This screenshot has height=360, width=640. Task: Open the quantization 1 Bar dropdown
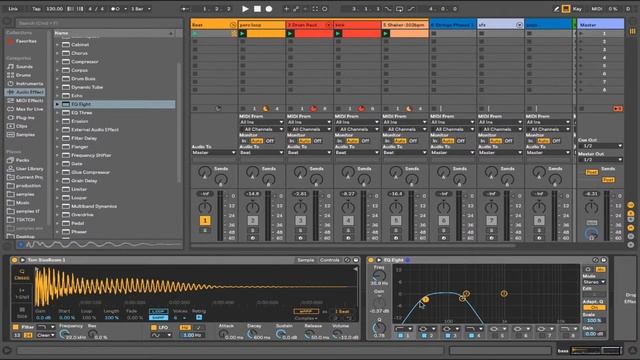[141, 9]
